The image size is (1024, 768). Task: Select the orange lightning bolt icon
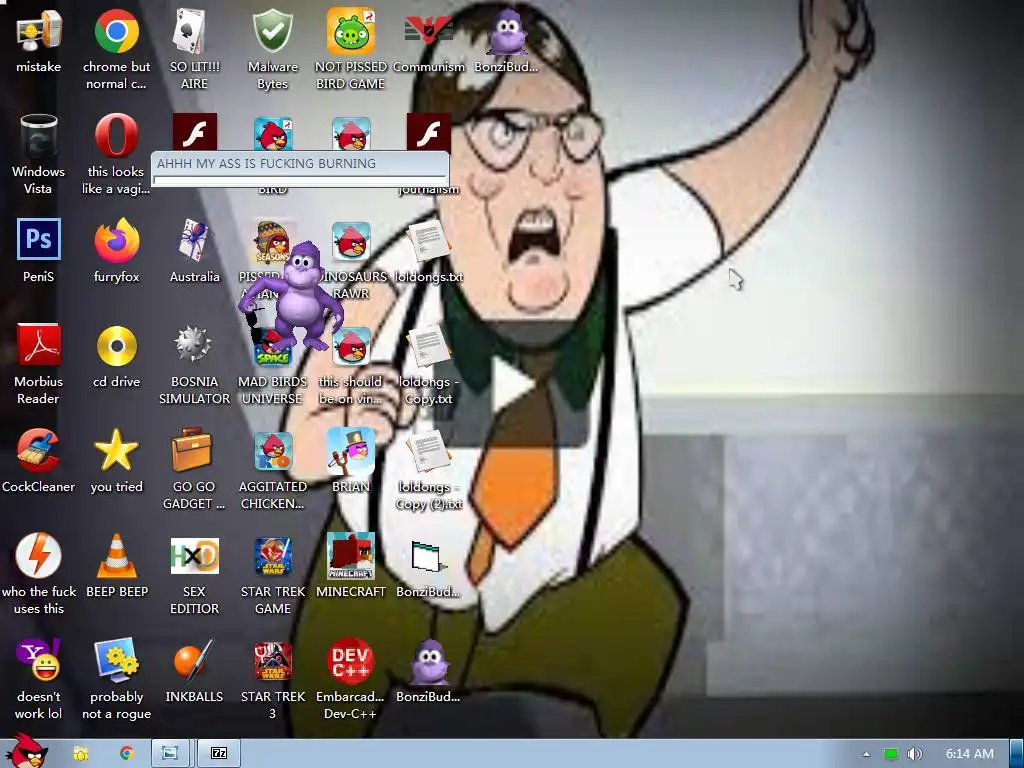(x=38, y=556)
